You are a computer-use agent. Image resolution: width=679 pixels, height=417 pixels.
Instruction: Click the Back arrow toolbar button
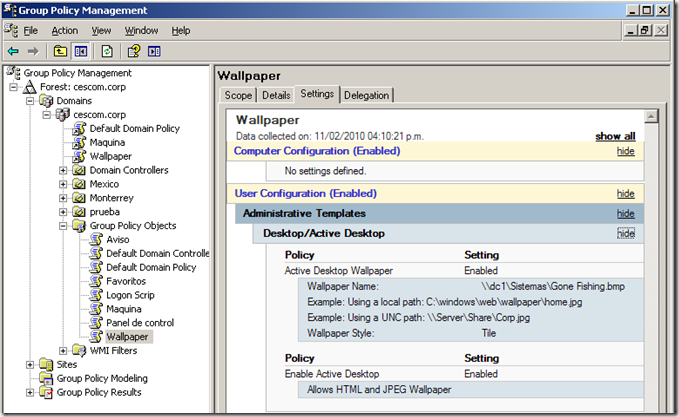[x=13, y=52]
